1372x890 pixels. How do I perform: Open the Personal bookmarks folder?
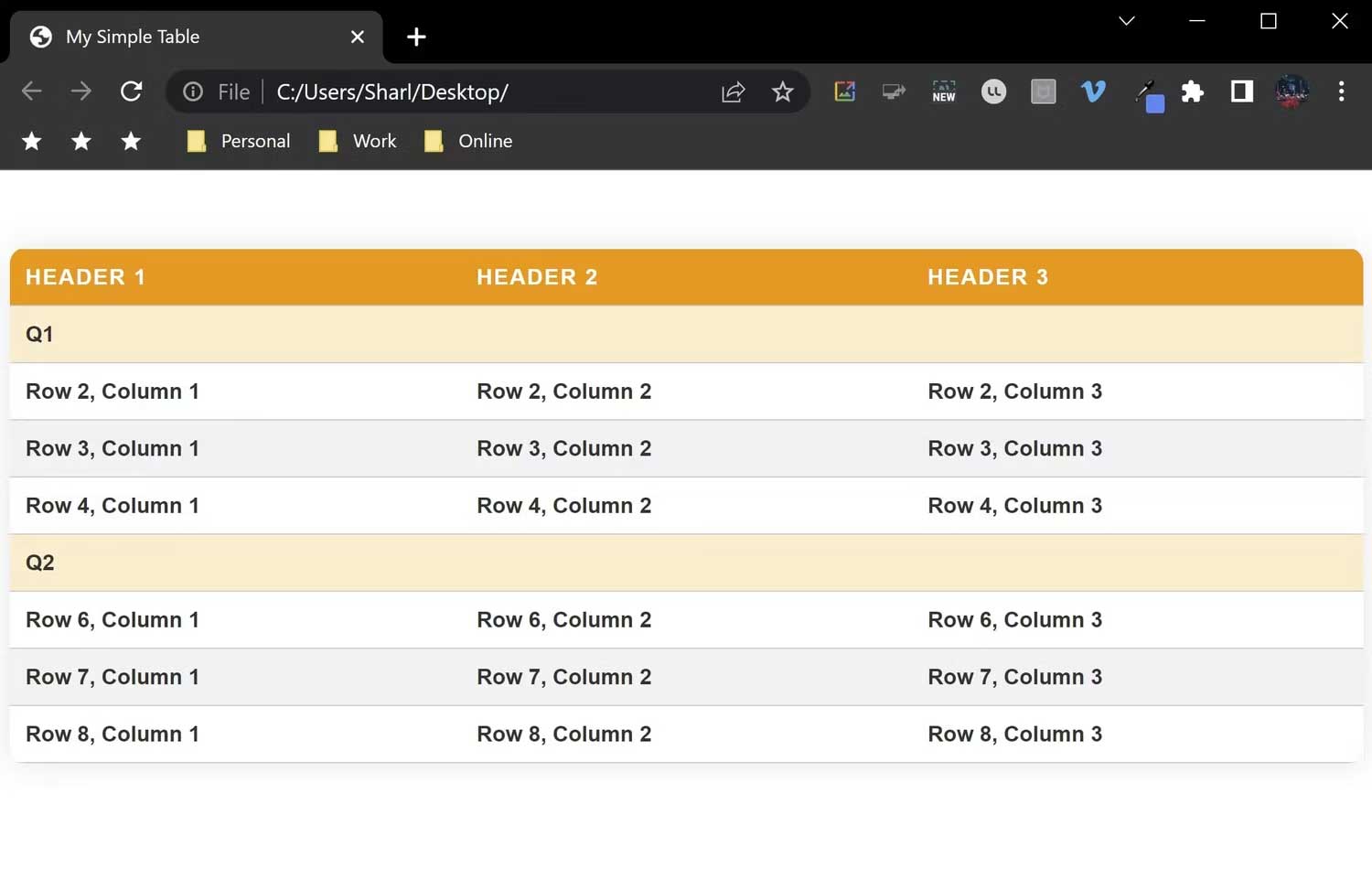[239, 141]
